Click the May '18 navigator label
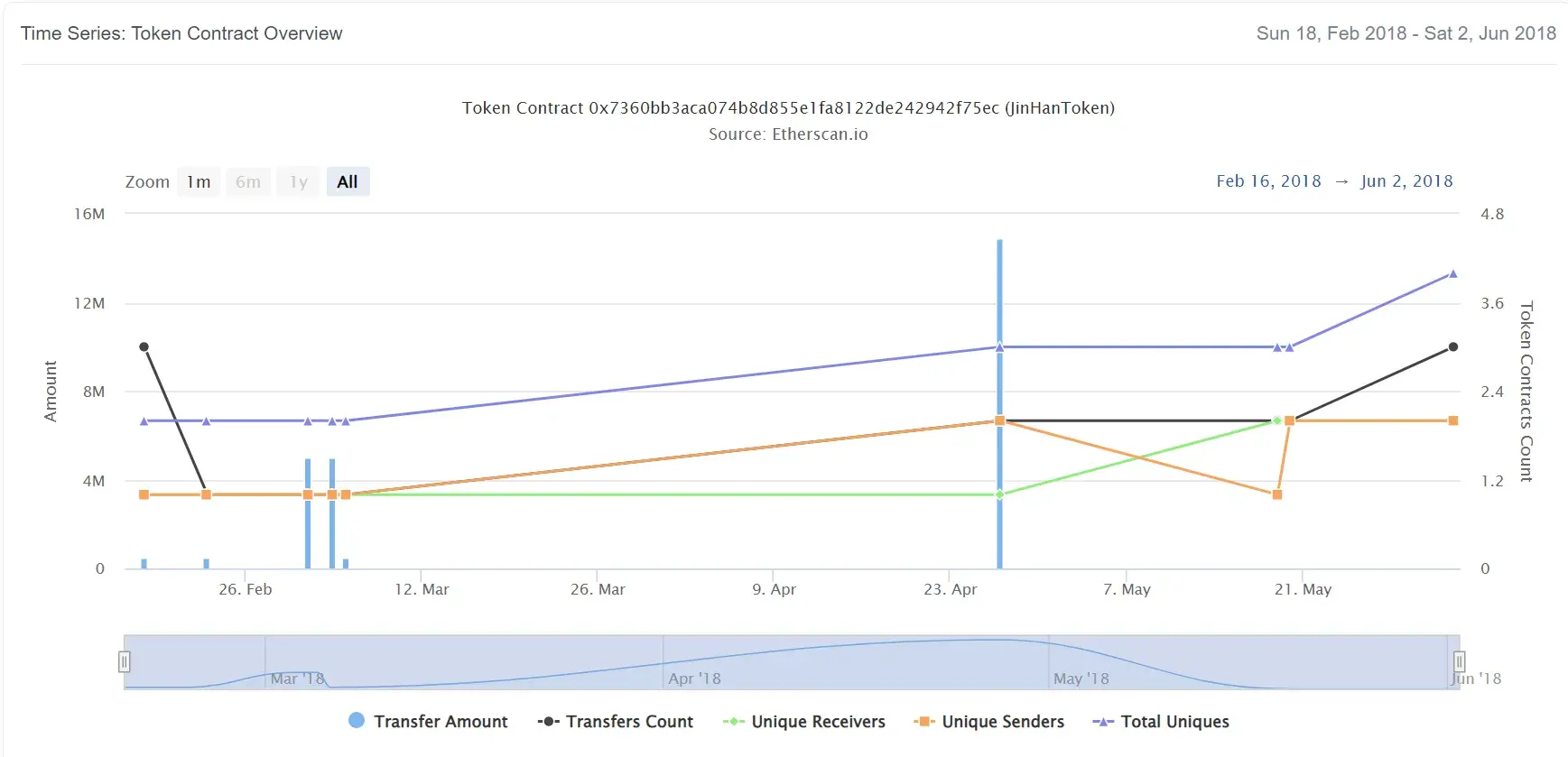Image resolution: width=1568 pixels, height=757 pixels. (x=1081, y=679)
